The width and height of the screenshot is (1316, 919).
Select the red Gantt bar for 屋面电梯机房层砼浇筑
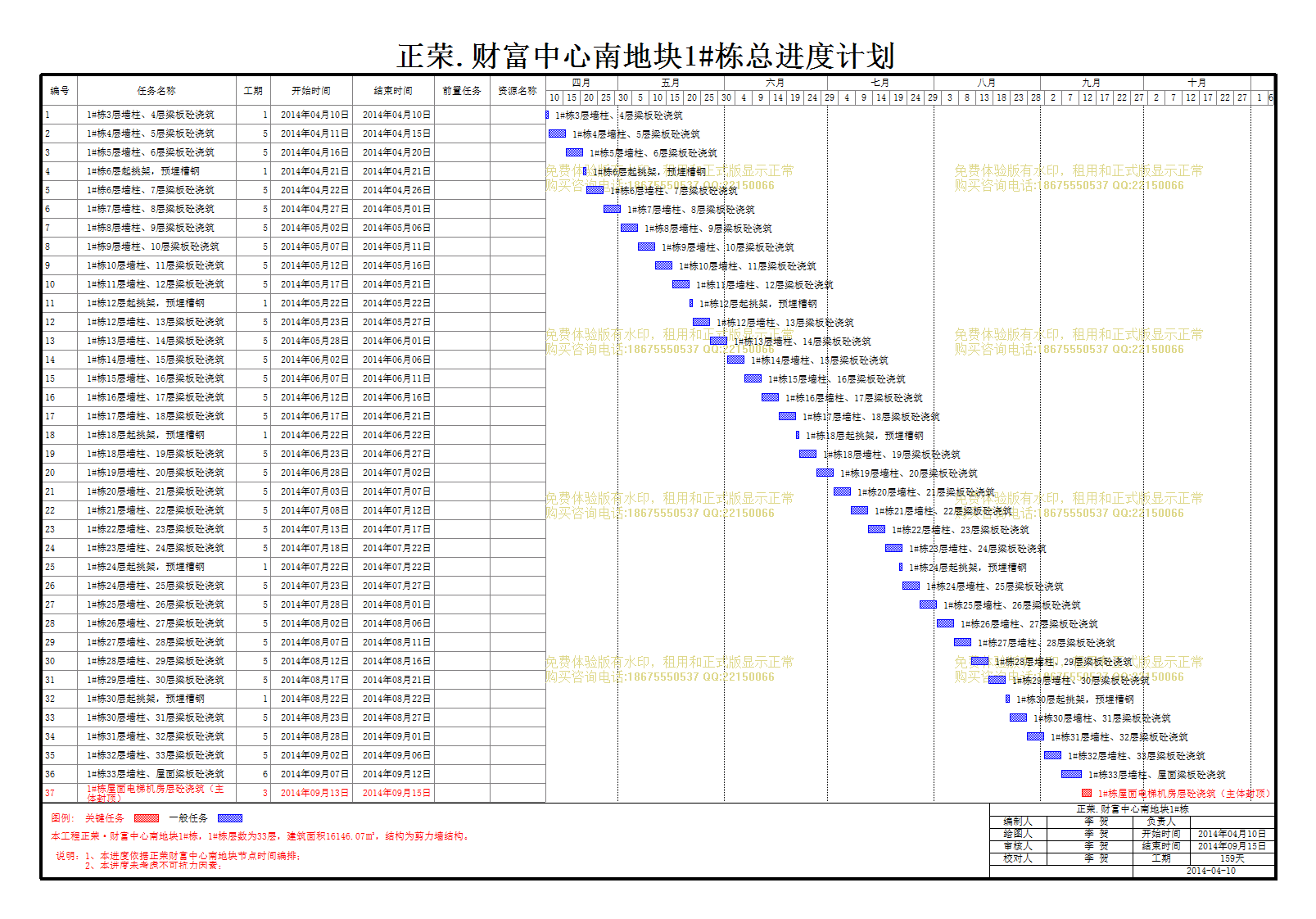click(1087, 793)
